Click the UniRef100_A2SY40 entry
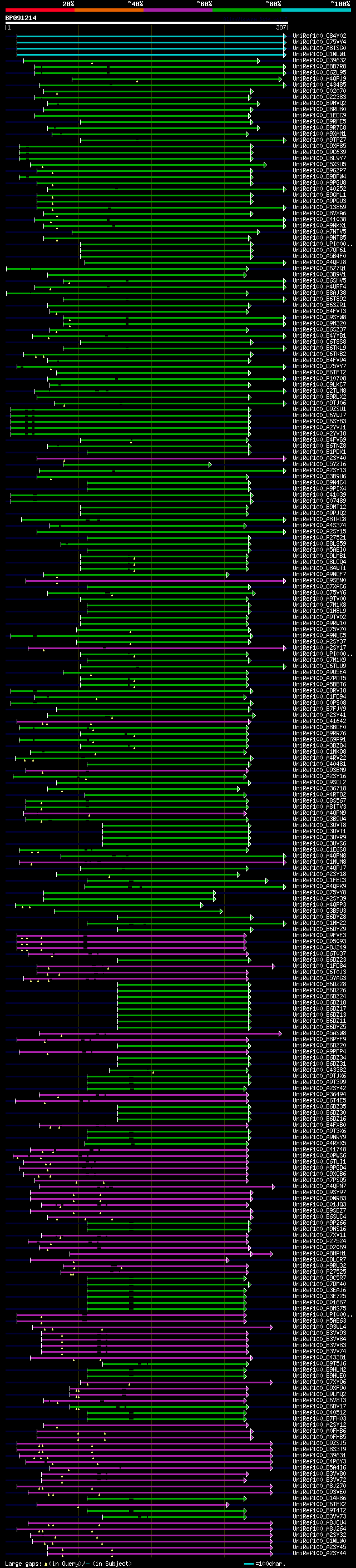This screenshot has width=356, height=1568. 319,458
